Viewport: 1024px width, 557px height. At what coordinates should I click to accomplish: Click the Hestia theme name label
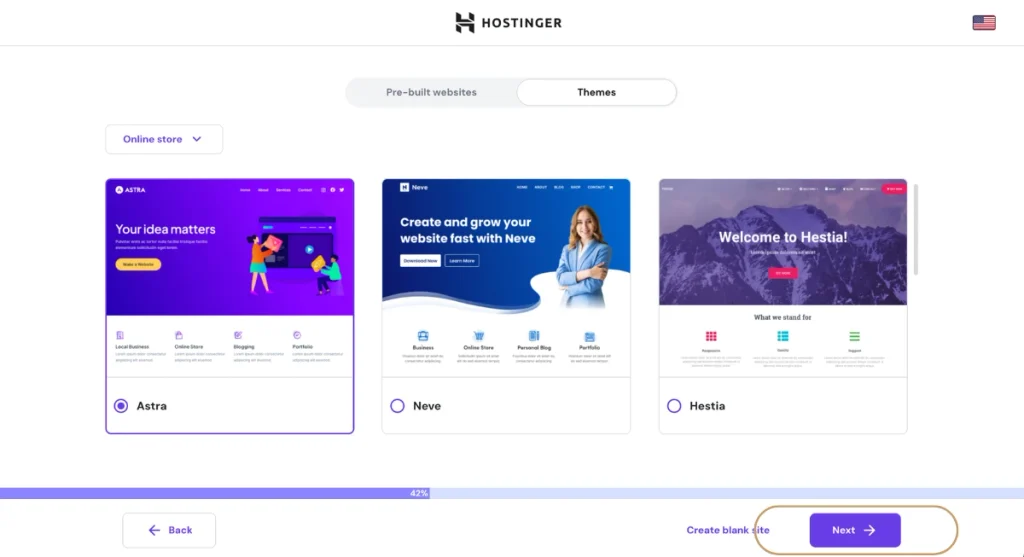pyautogui.click(x=707, y=406)
